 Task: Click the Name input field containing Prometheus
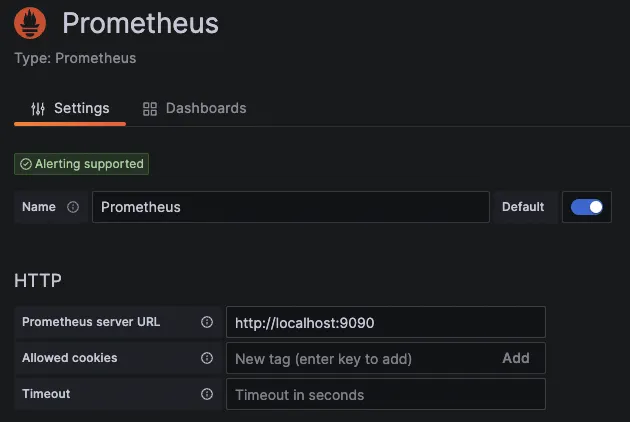pyautogui.click(x=290, y=207)
